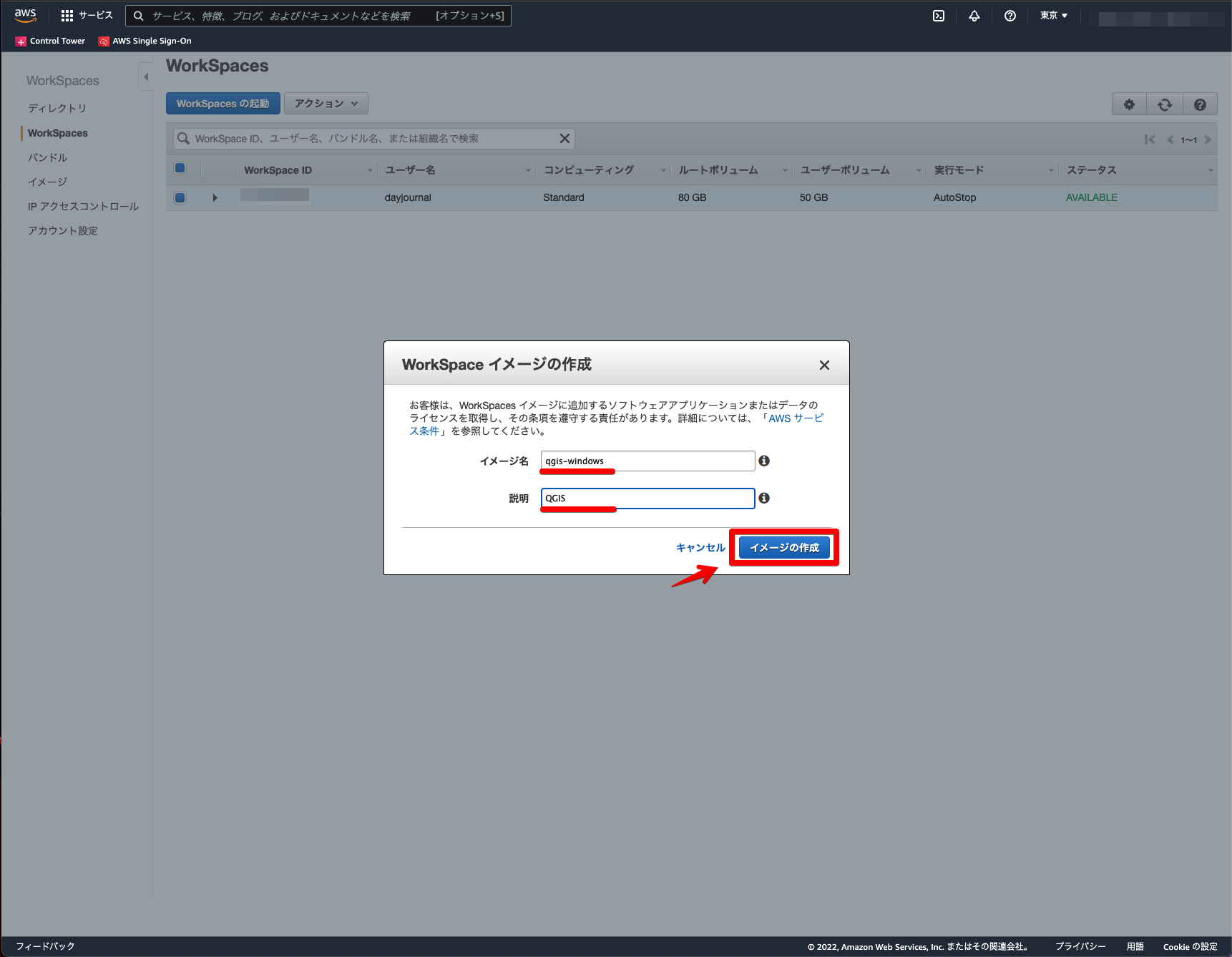Click the AWS Single Sign-On bookmark
The image size is (1232, 957).
[x=145, y=41]
